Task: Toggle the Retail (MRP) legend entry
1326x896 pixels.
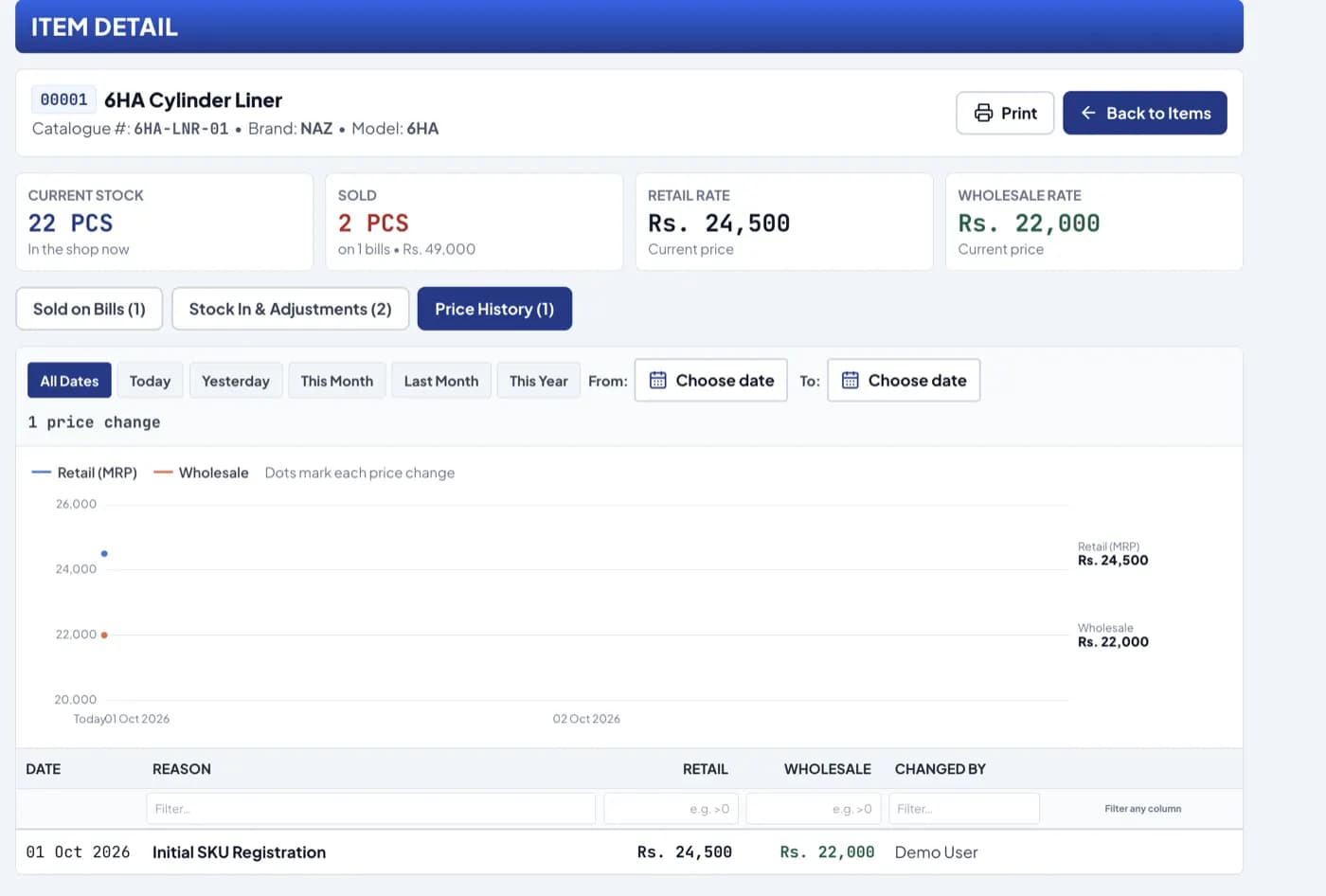Action: click(85, 473)
